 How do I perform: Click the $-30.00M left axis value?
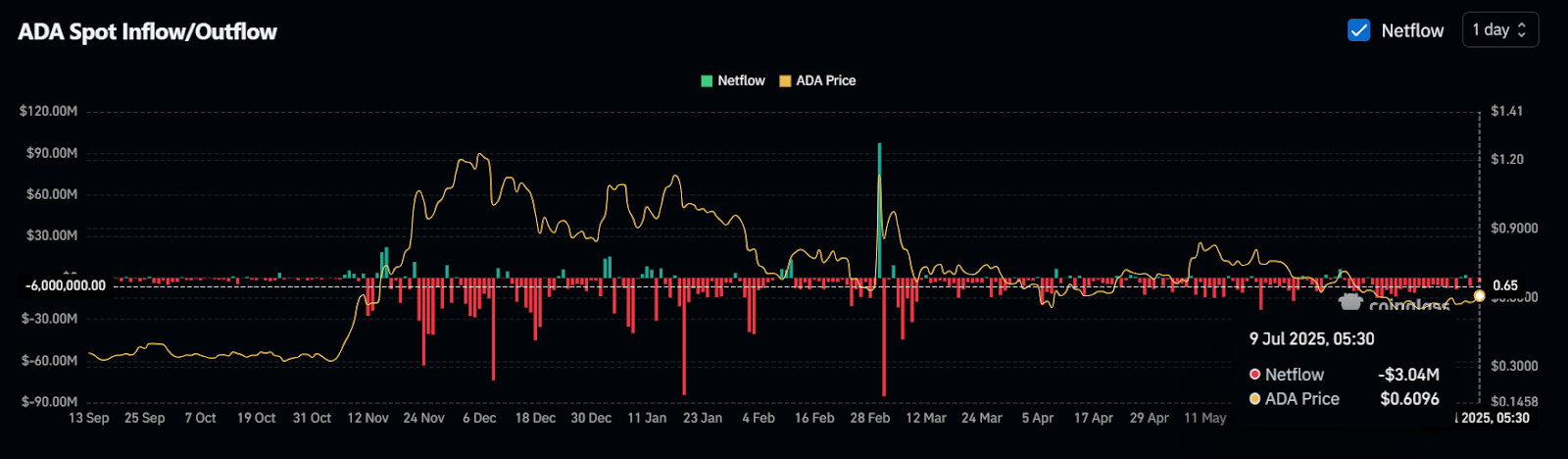coord(50,319)
